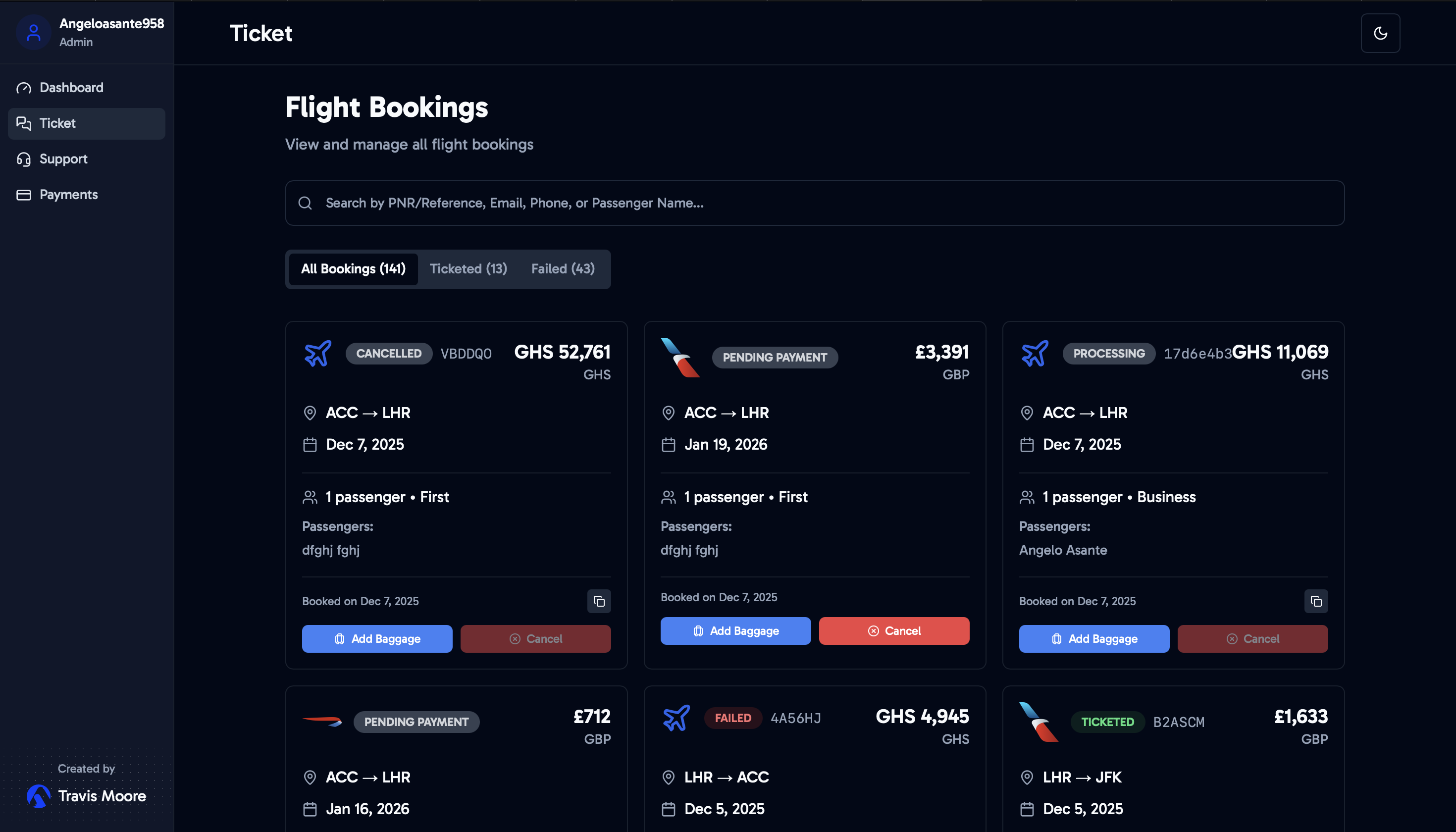Add Baggage on the £3,391 pending booking
This screenshot has height=832, width=1456.
pyautogui.click(x=735, y=631)
